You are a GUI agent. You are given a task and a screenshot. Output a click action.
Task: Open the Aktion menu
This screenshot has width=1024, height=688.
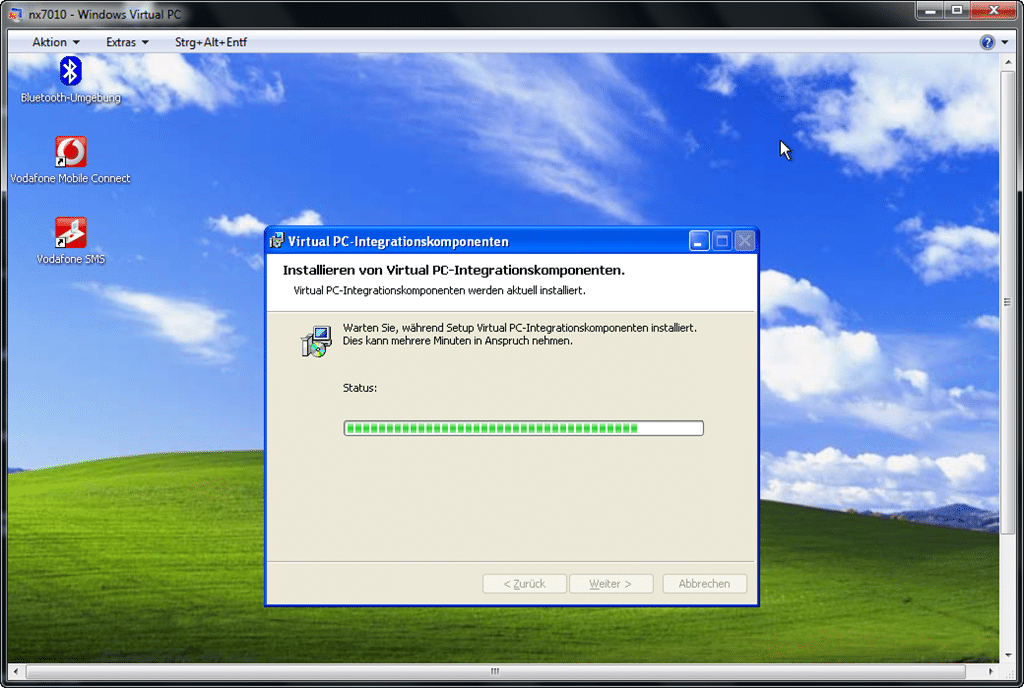[x=56, y=42]
